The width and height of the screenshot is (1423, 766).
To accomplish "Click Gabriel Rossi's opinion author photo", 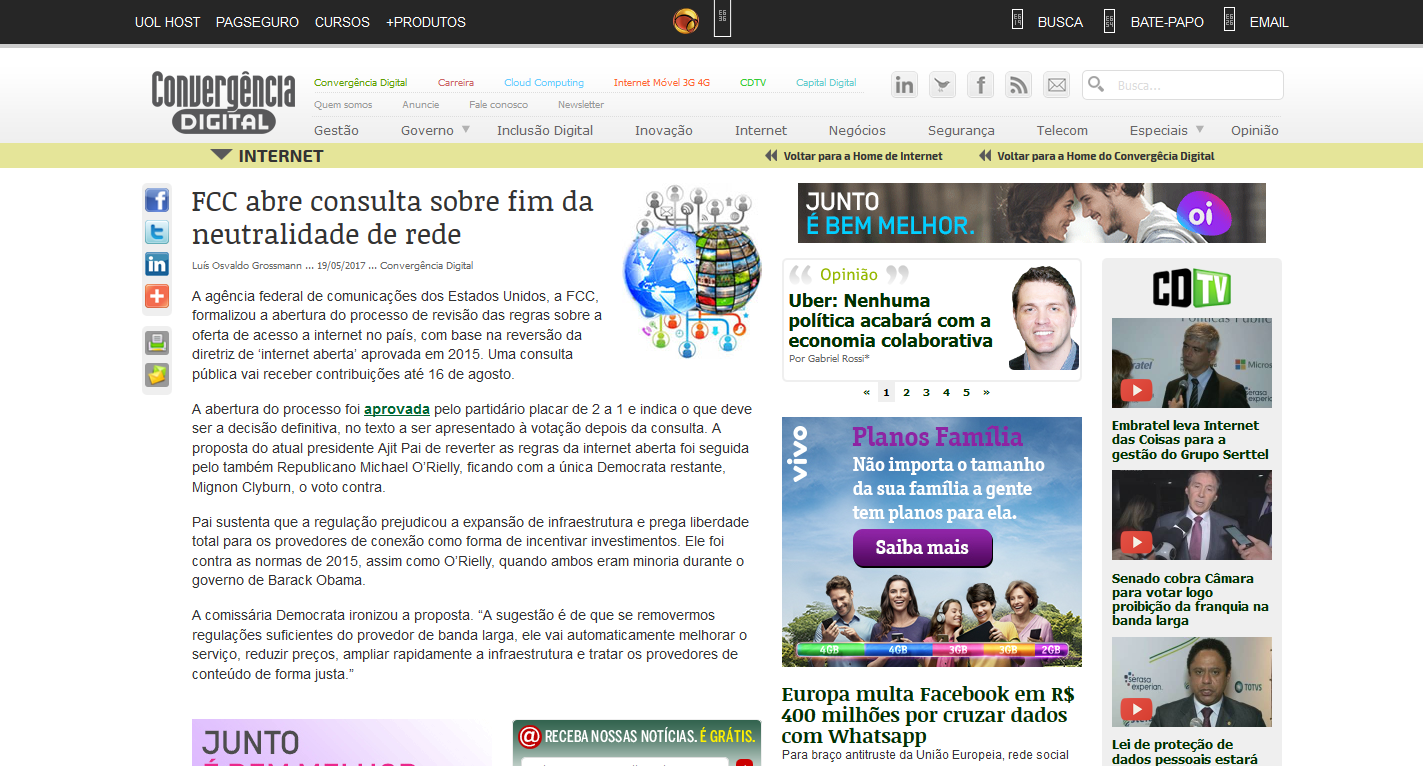I will 1044,318.
